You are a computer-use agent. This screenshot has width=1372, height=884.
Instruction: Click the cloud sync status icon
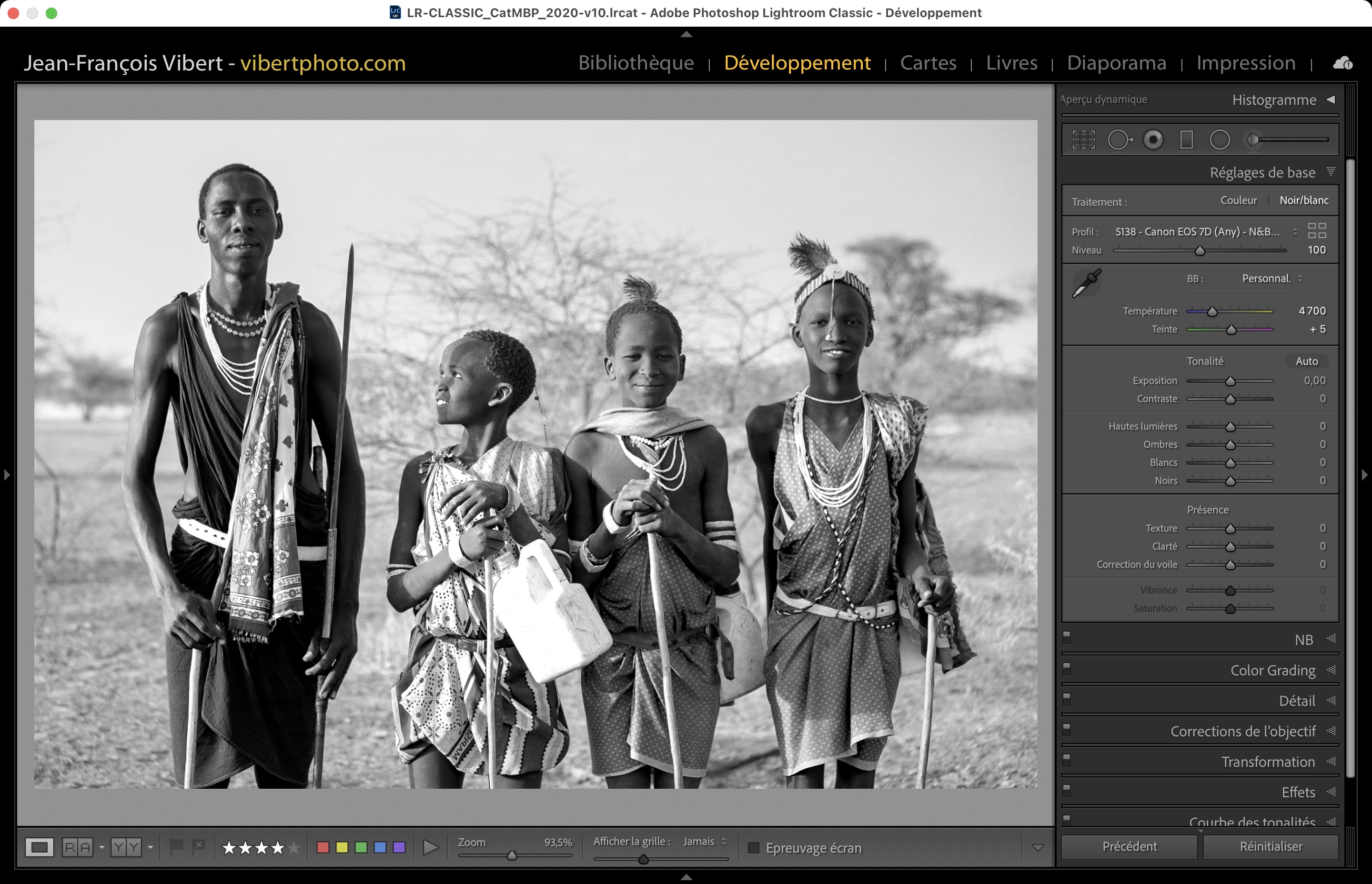tap(1343, 63)
